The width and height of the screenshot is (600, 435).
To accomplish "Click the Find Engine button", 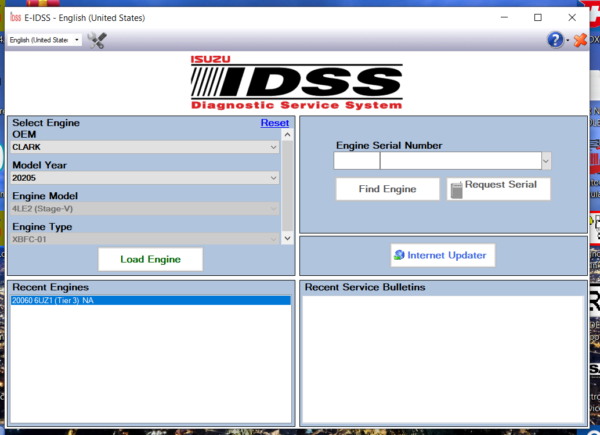I will 388,189.
